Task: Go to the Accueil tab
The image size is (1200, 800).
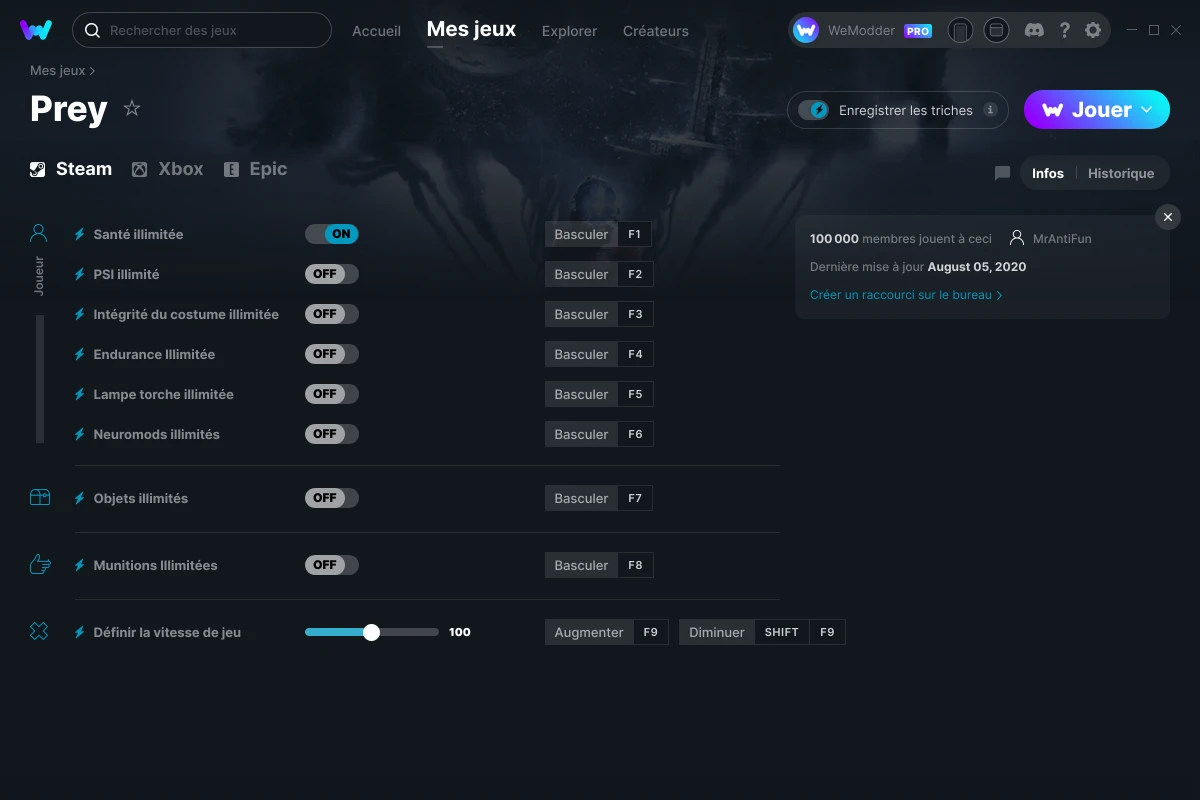Action: 376,31
